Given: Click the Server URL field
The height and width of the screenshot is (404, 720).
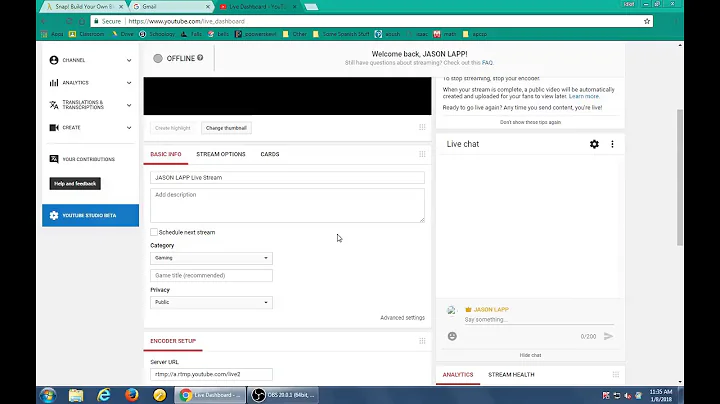Looking at the screenshot, I should [211, 374].
